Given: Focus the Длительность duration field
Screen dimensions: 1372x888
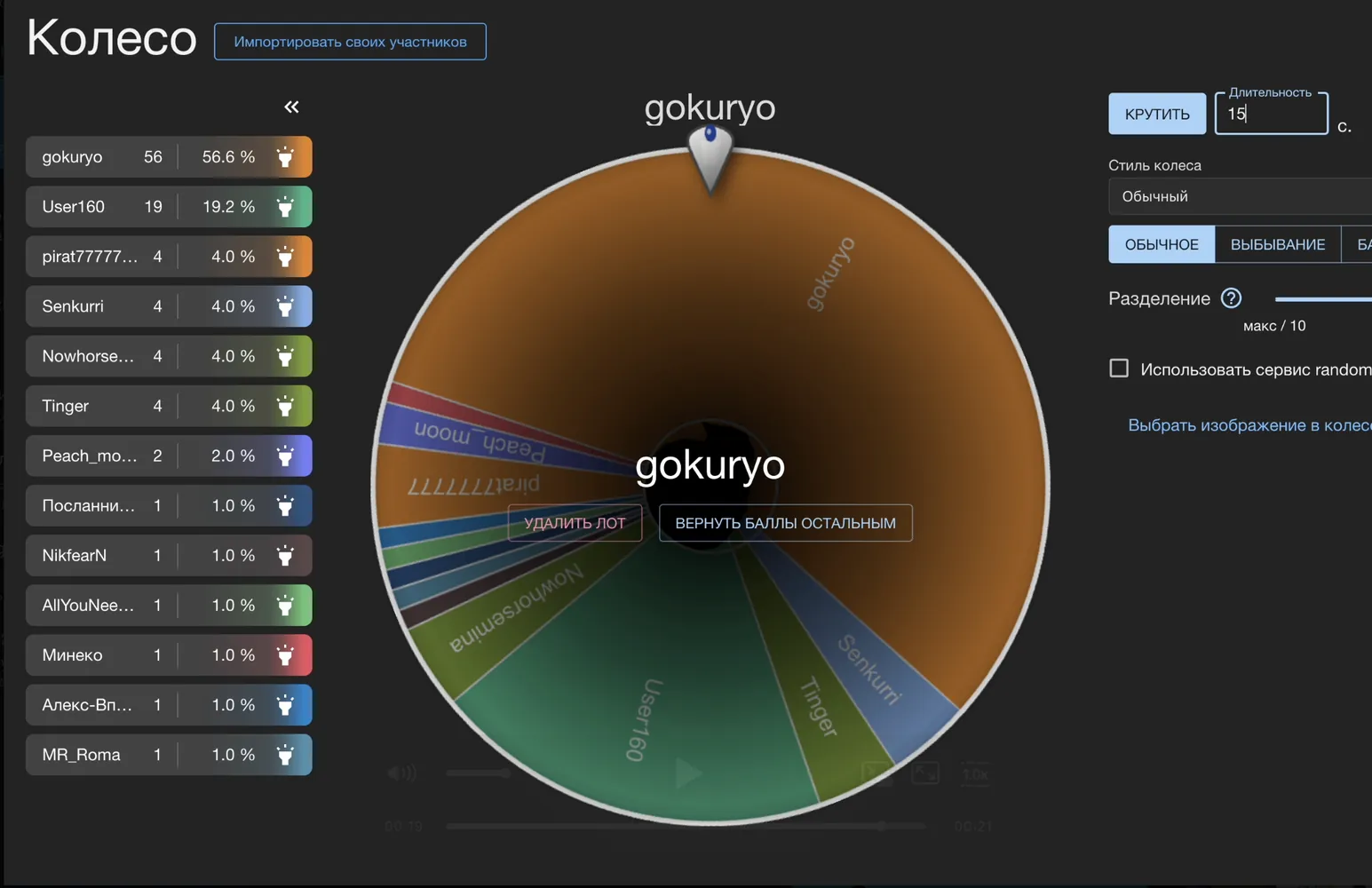Looking at the screenshot, I should [x=1272, y=114].
